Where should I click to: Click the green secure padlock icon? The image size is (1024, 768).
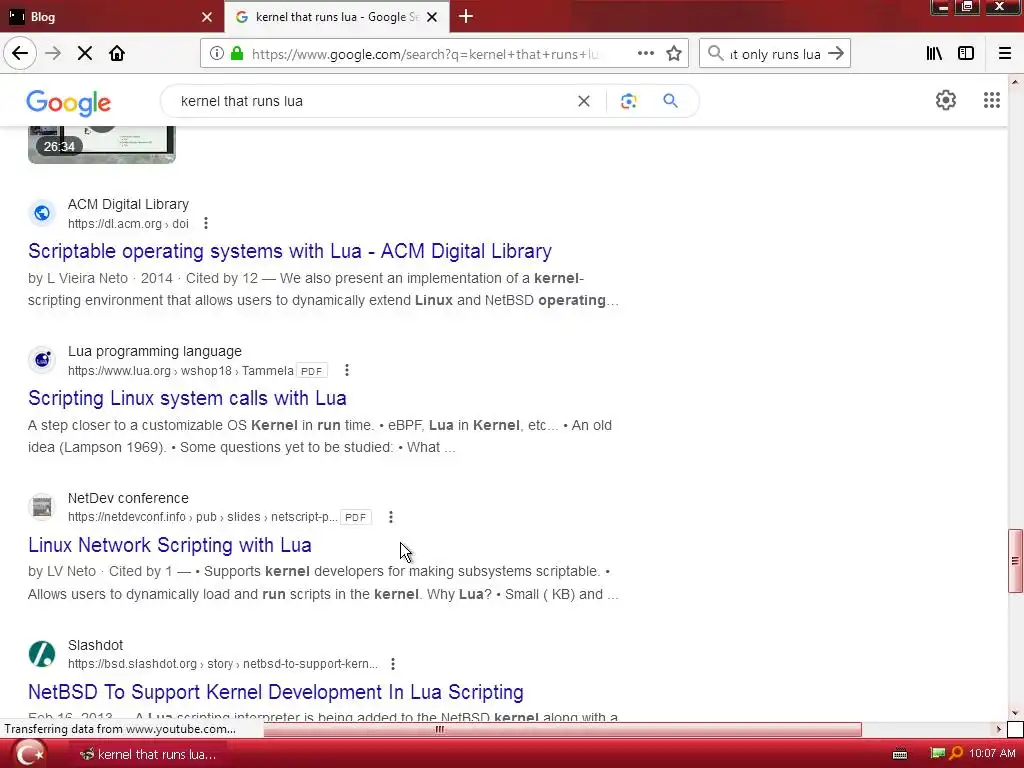click(x=237, y=53)
